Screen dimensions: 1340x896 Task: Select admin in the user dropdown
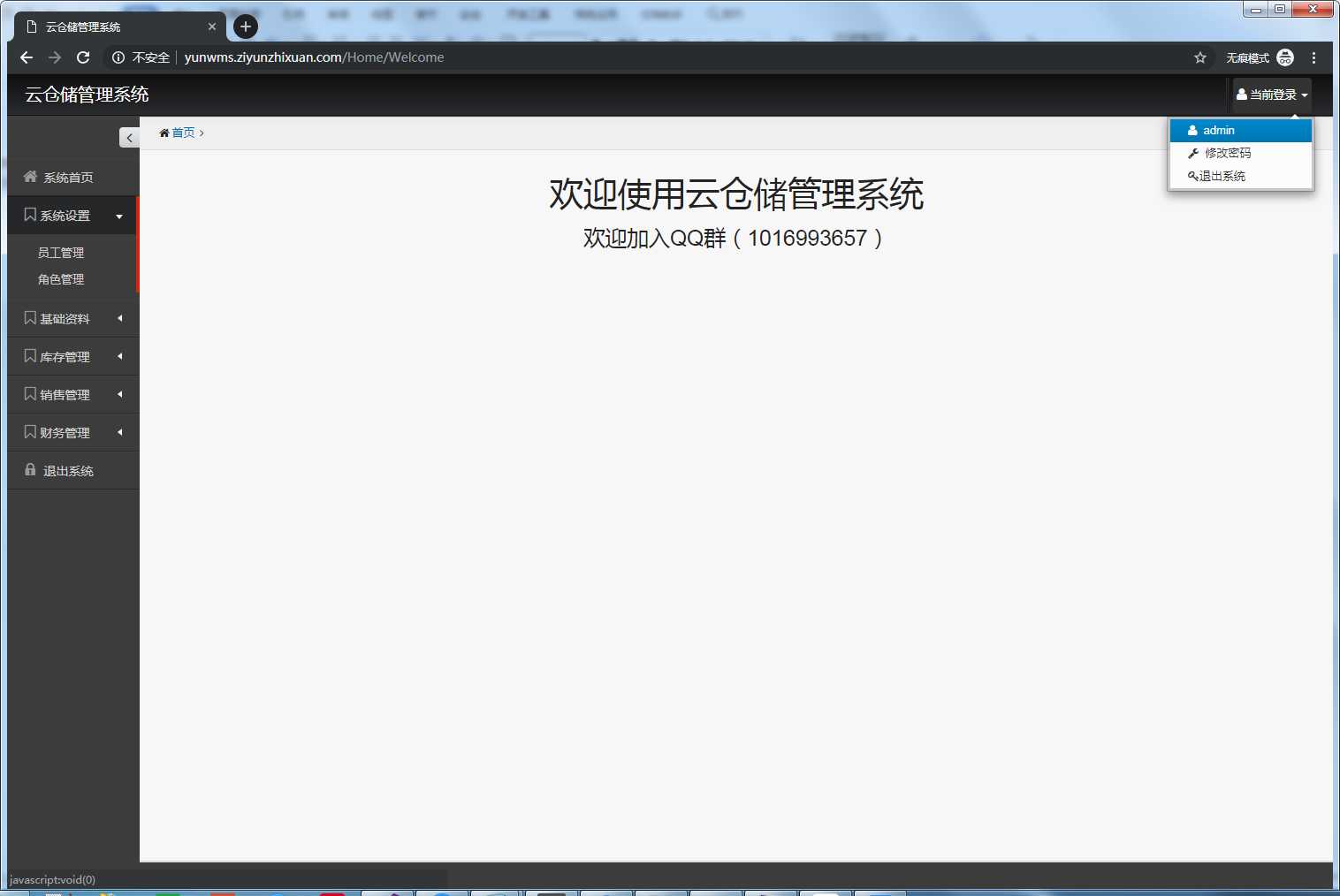pyautogui.click(x=1241, y=130)
